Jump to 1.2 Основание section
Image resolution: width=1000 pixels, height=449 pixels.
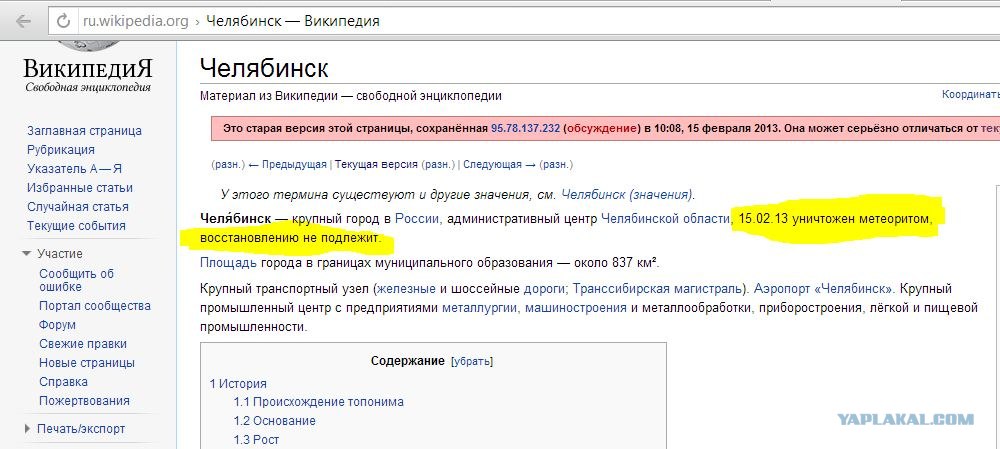[274, 421]
